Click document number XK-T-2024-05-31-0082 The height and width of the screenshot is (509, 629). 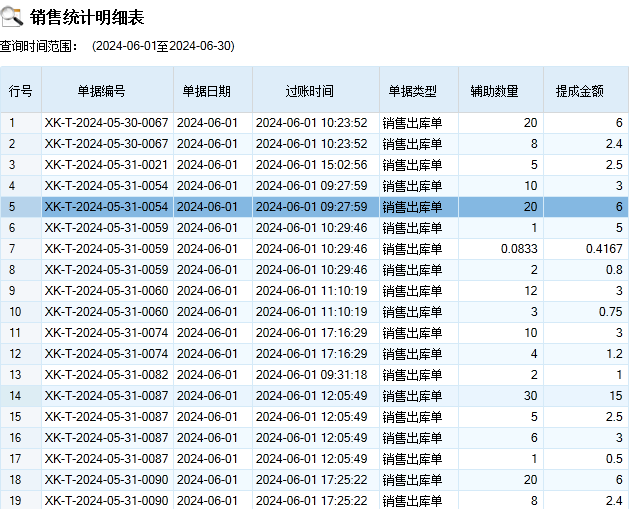[106, 375]
